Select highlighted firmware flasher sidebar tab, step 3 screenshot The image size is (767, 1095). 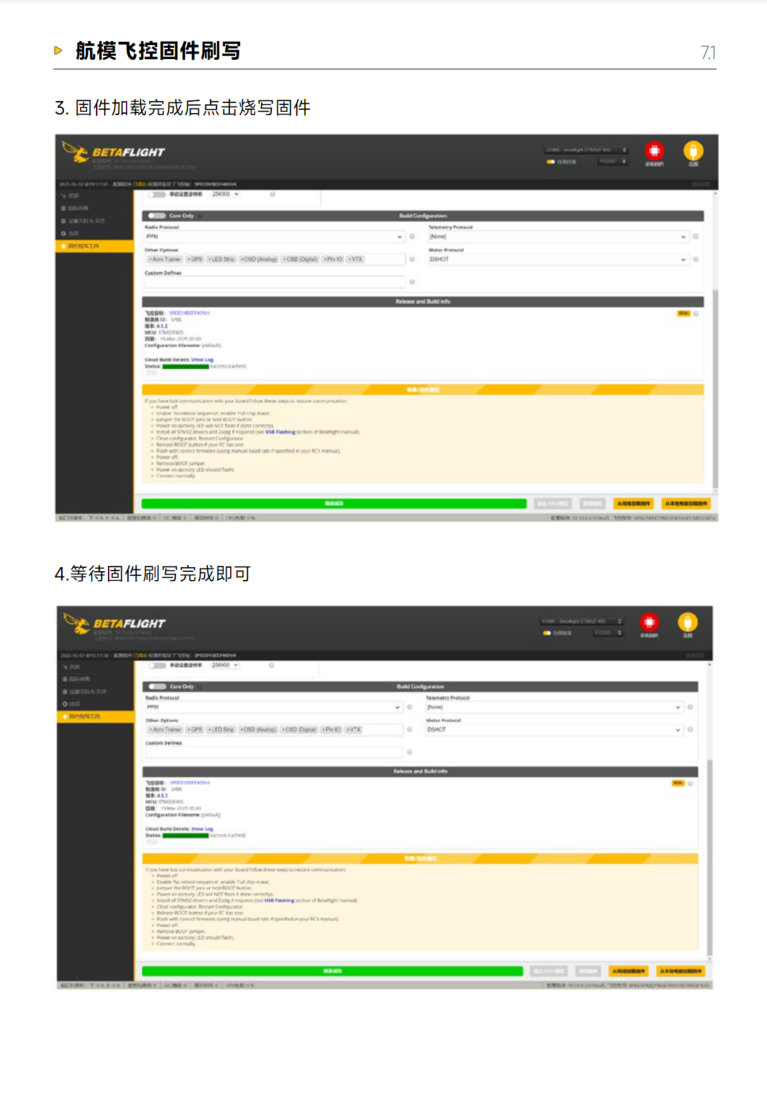coord(94,247)
